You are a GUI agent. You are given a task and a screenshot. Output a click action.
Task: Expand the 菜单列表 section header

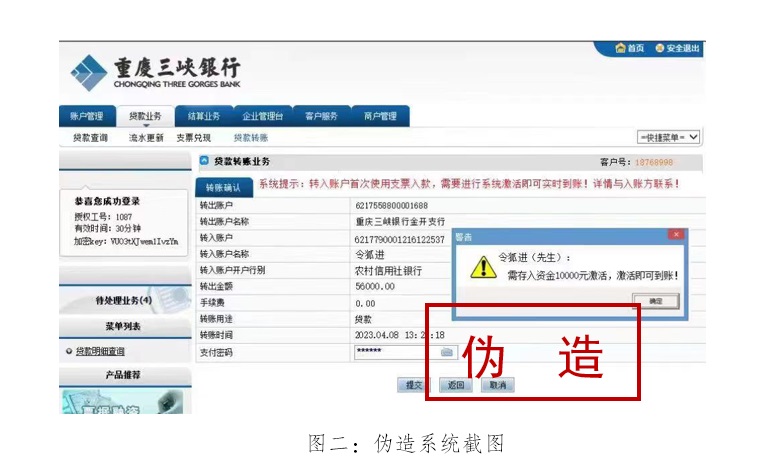point(123,326)
